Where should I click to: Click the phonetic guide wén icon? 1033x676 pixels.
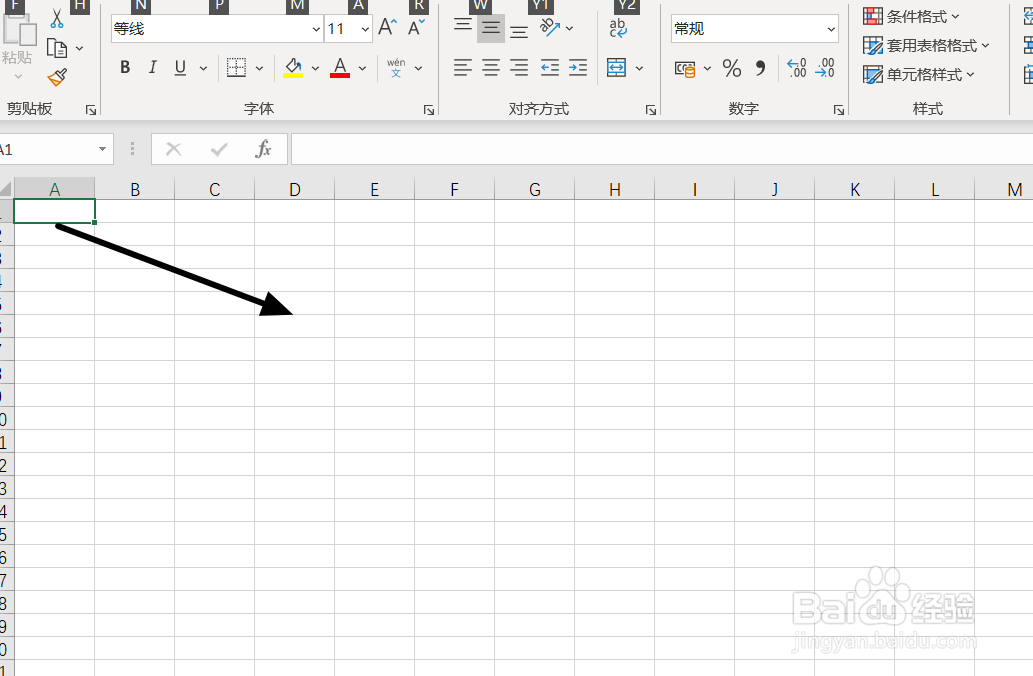[x=396, y=67]
